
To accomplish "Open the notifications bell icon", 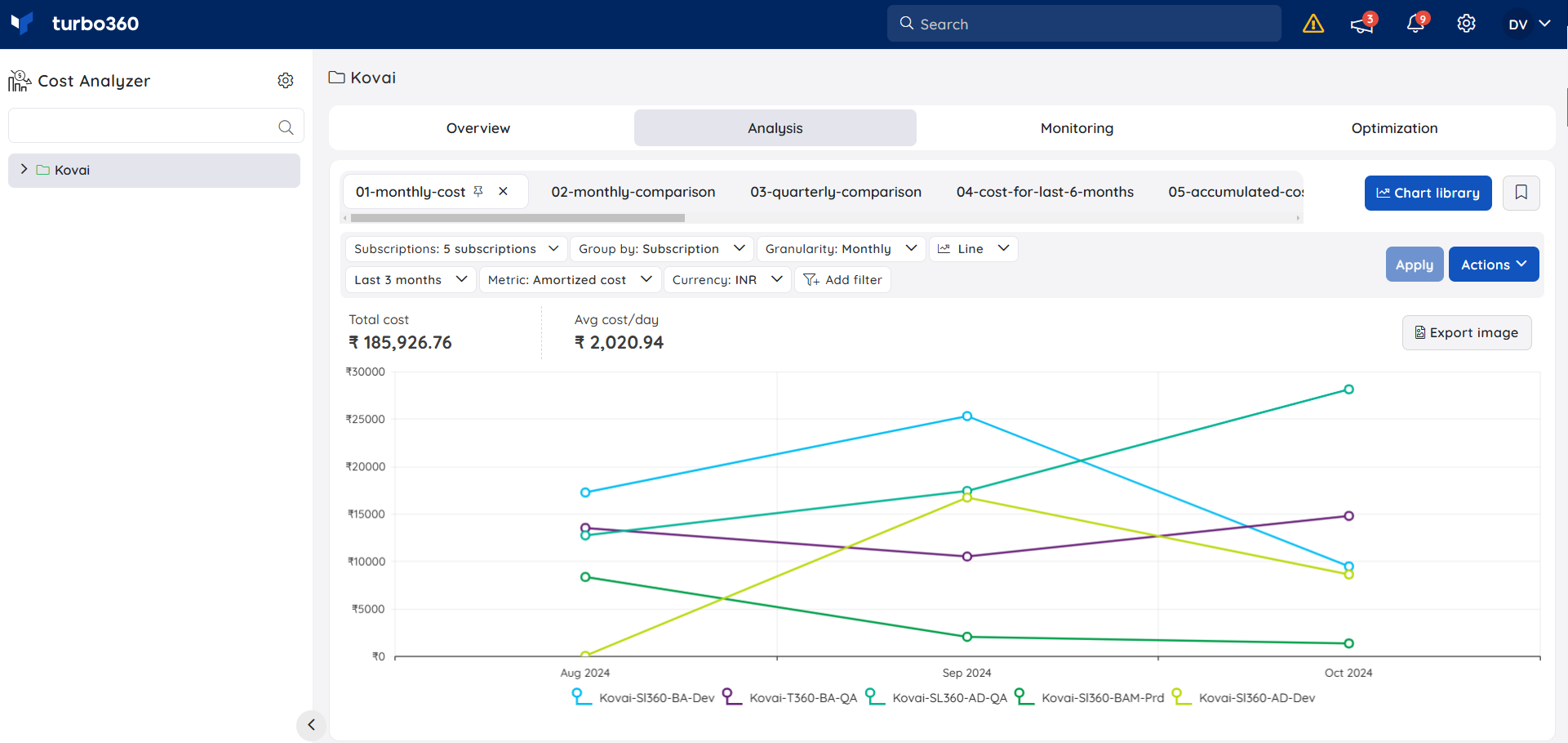I will 1416,24.
